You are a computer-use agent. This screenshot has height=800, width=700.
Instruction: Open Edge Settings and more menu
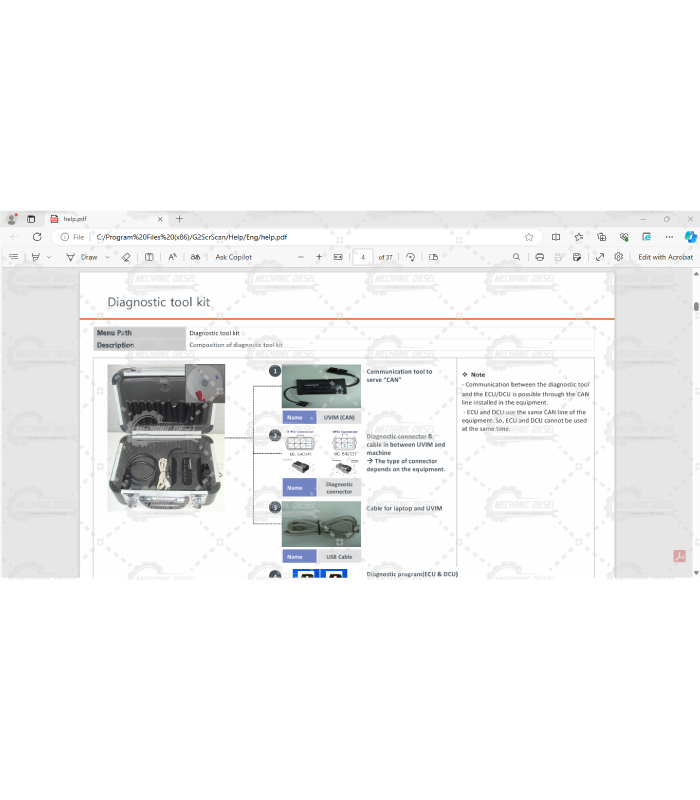pos(668,237)
